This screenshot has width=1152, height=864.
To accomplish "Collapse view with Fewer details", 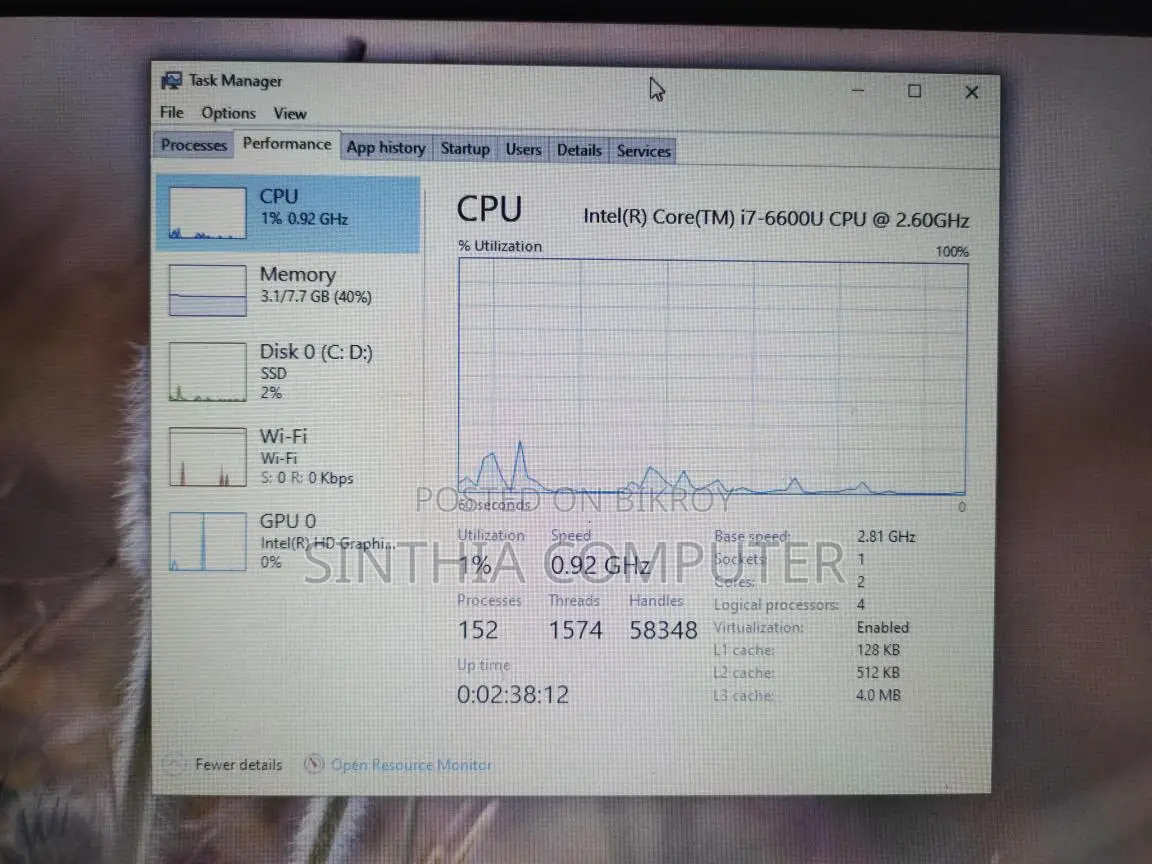I will click(239, 765).
